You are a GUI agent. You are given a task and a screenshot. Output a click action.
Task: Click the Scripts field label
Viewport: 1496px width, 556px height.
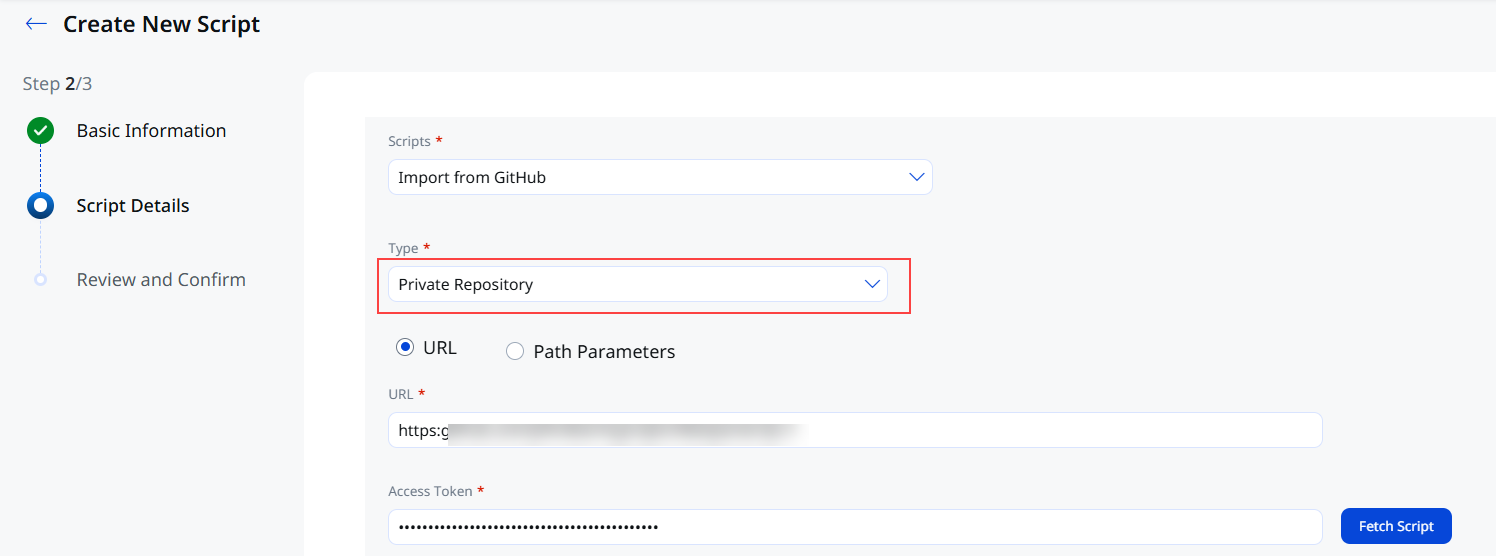[409, 141]
